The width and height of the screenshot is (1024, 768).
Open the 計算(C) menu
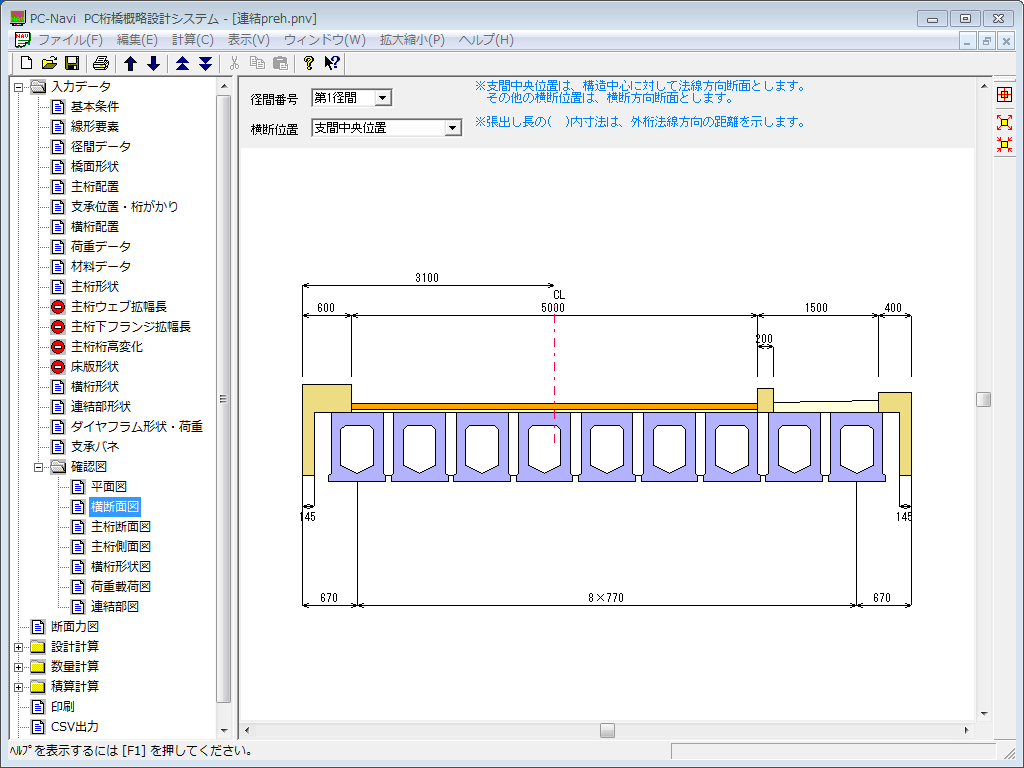(192, 40)
